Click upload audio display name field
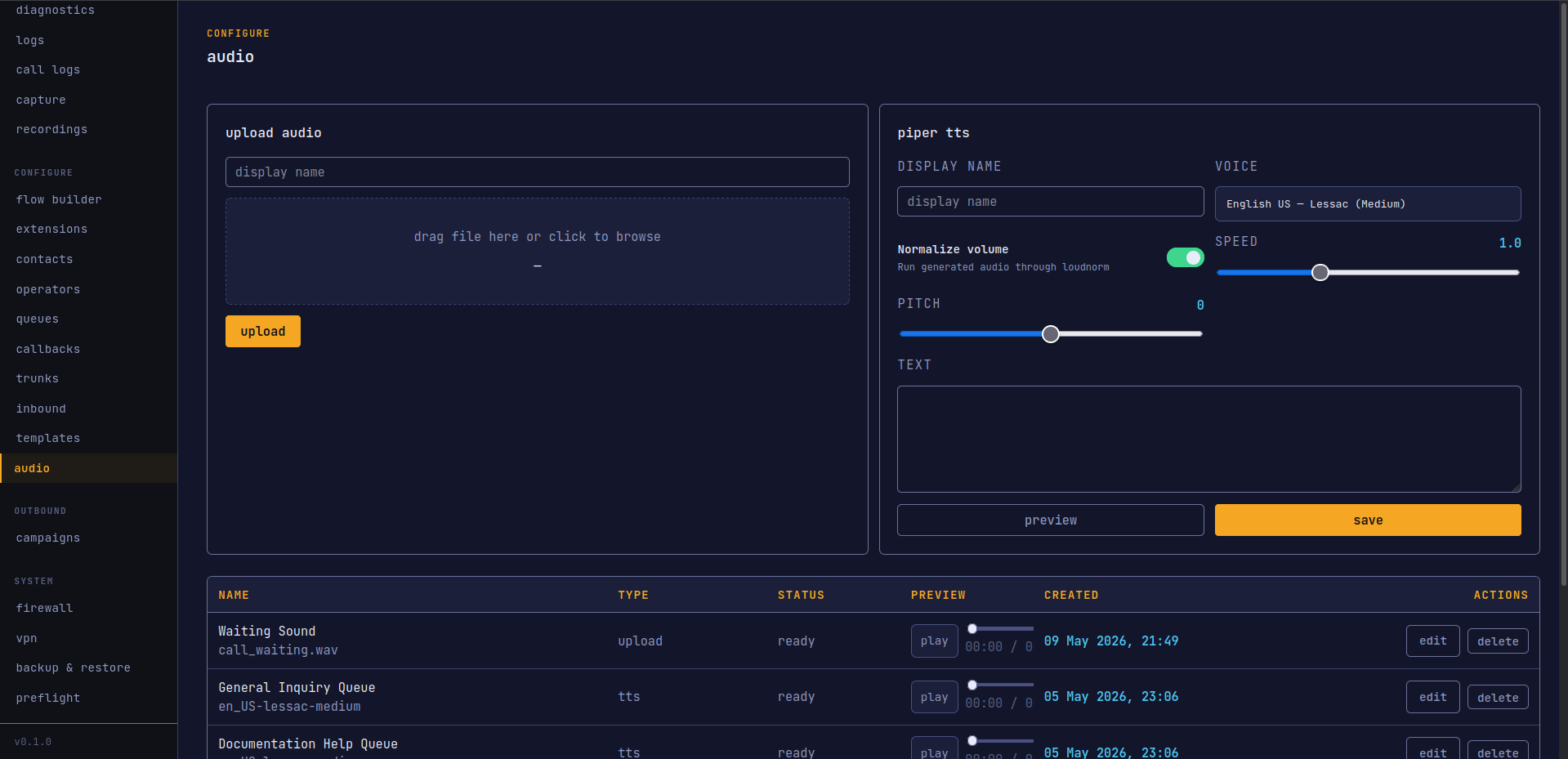The height and width of the screenshot is (759, 1568). (x=537, y=172)
